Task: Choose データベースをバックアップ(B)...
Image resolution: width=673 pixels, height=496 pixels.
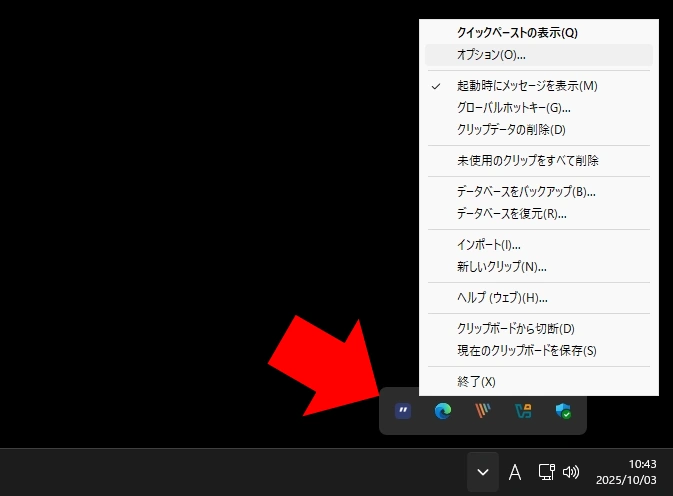Action: coord(526,192)
